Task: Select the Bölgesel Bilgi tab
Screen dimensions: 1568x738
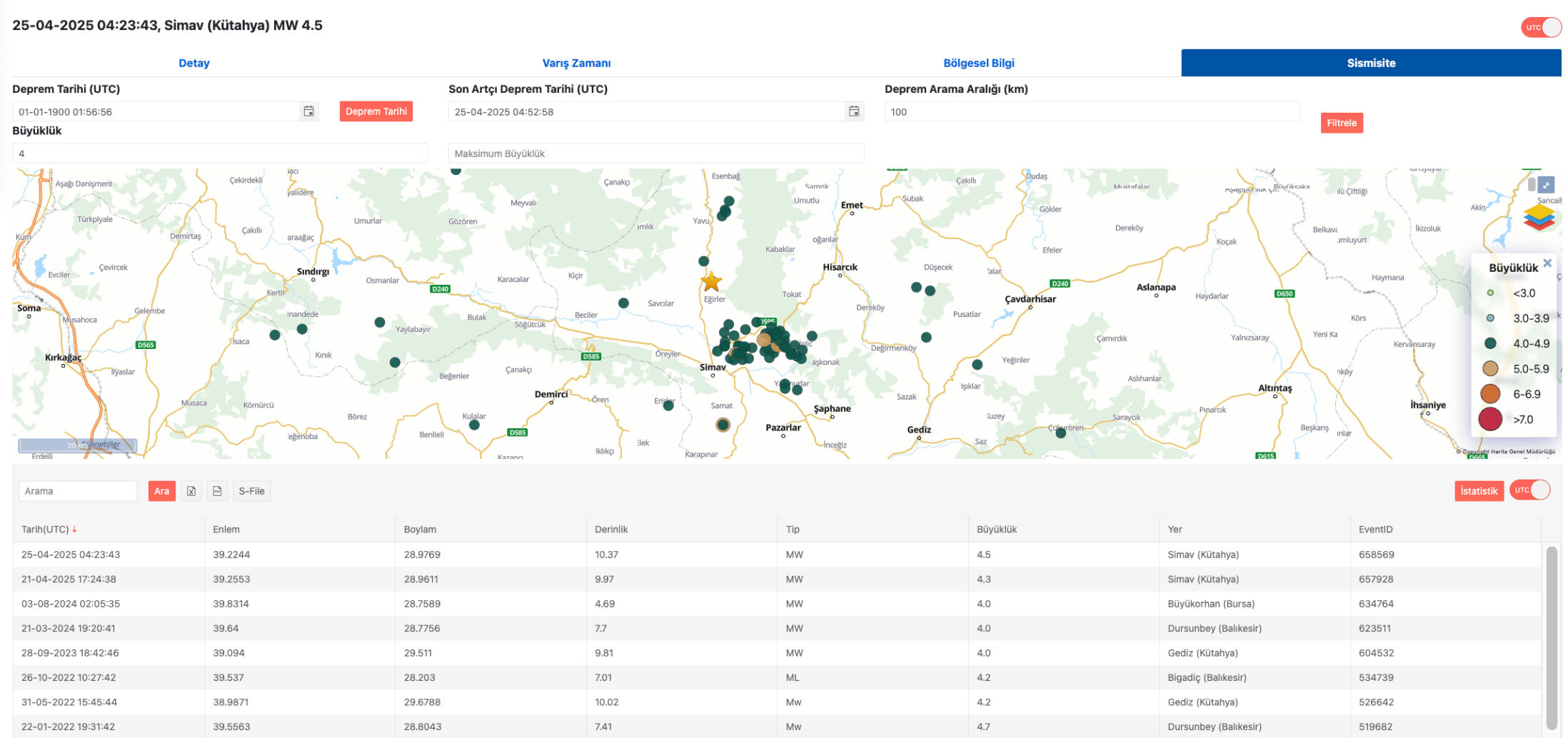Action: pyautogui.click(x=978, y=63)
